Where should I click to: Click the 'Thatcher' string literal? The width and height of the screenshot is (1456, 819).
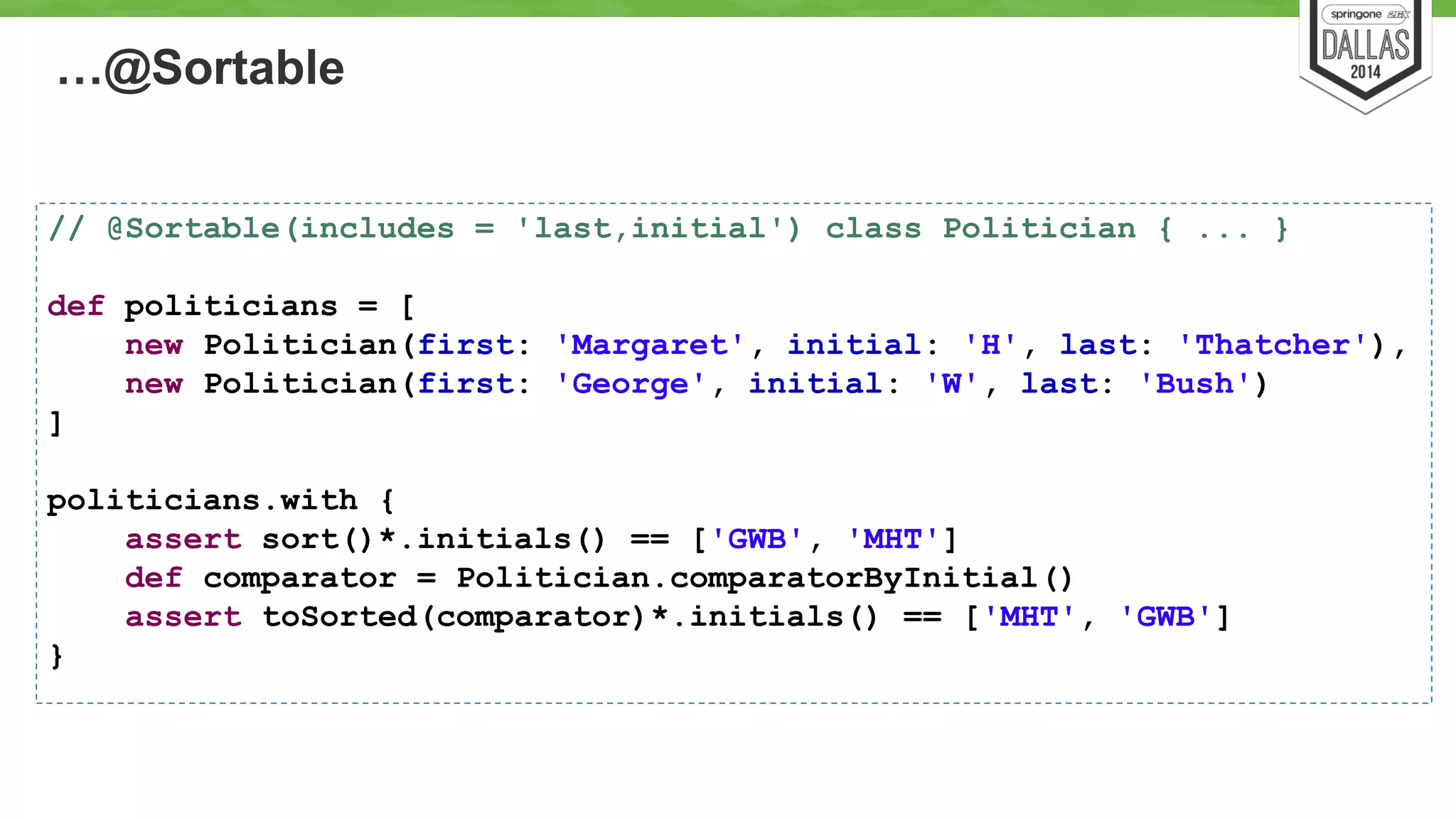[1272, 346]
